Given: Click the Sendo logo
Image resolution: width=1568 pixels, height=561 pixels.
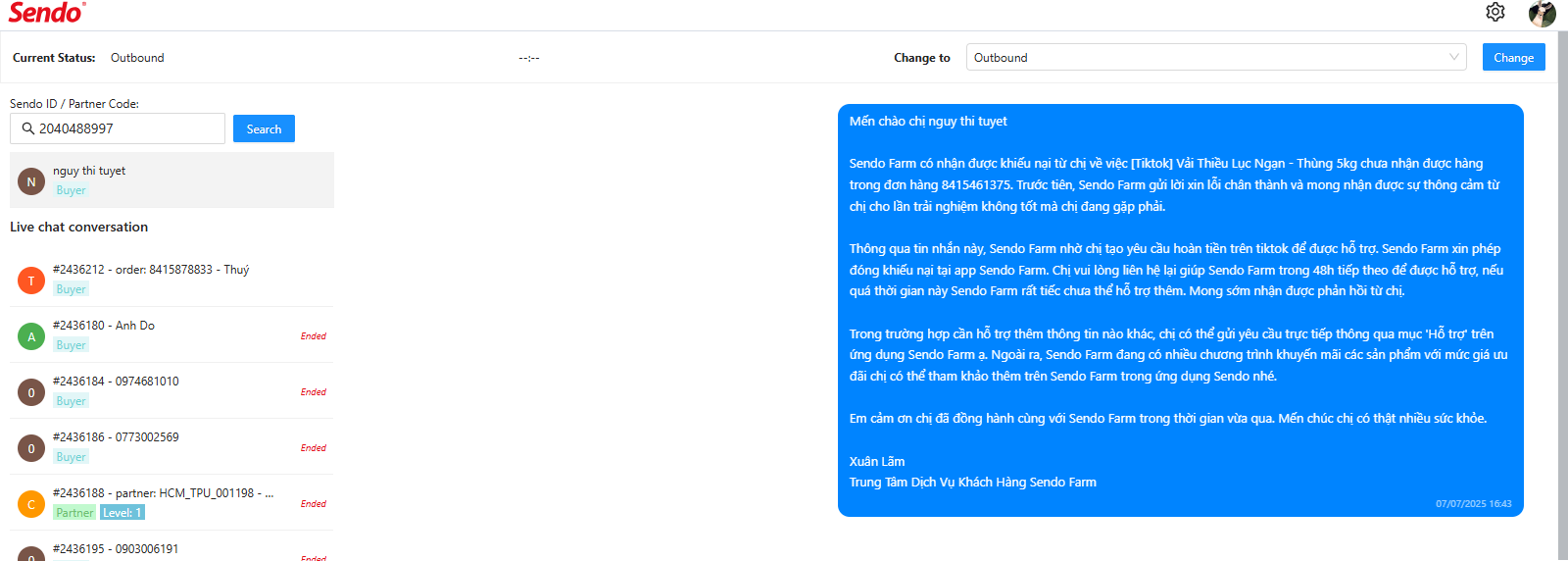Looking at the screenshot, I should click(47, 12).
